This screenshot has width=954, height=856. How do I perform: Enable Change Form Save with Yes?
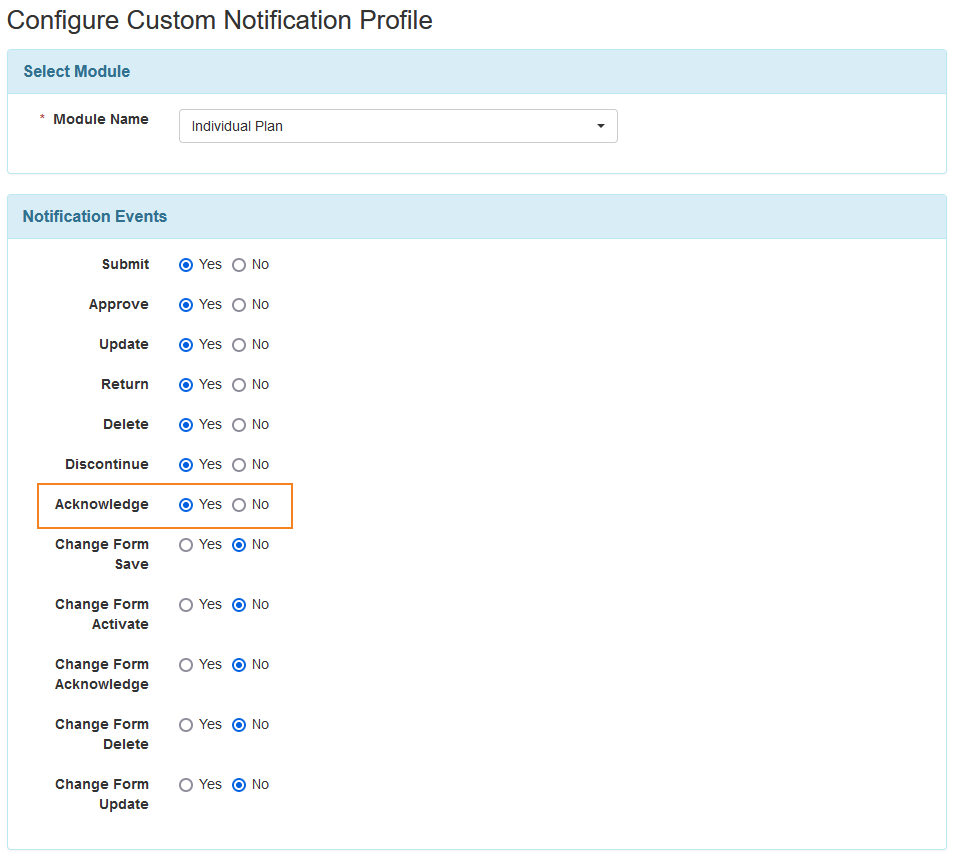pyautogui.click(x=186, y=545)
